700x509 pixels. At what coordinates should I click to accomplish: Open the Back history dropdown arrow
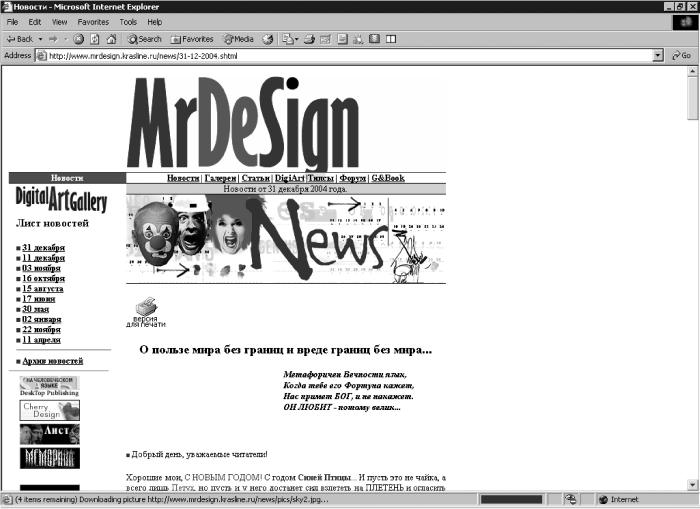pyautogui.click(x=40, y=39)
